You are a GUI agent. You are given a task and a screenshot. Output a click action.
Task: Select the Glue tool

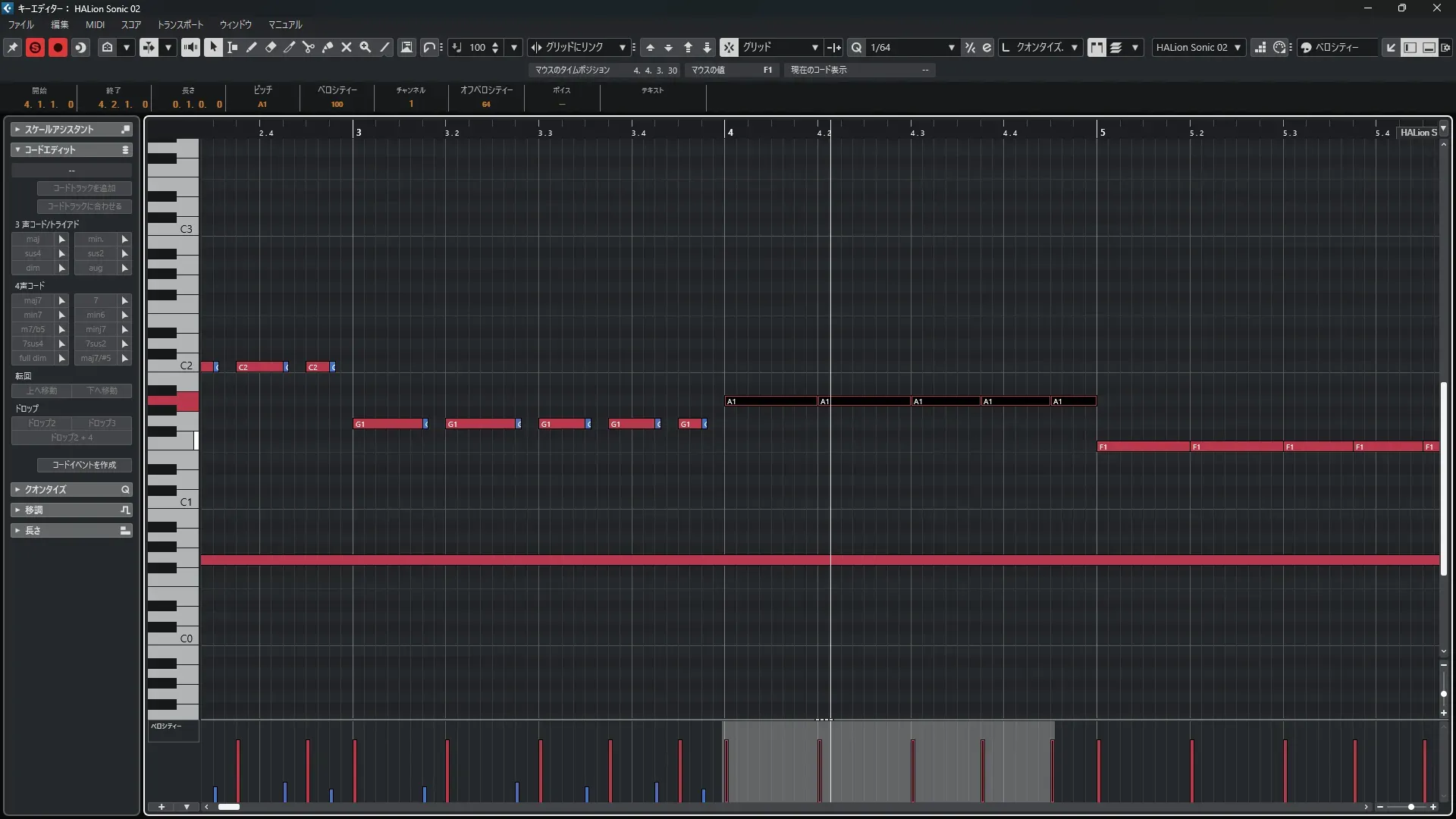pos(328,47)
